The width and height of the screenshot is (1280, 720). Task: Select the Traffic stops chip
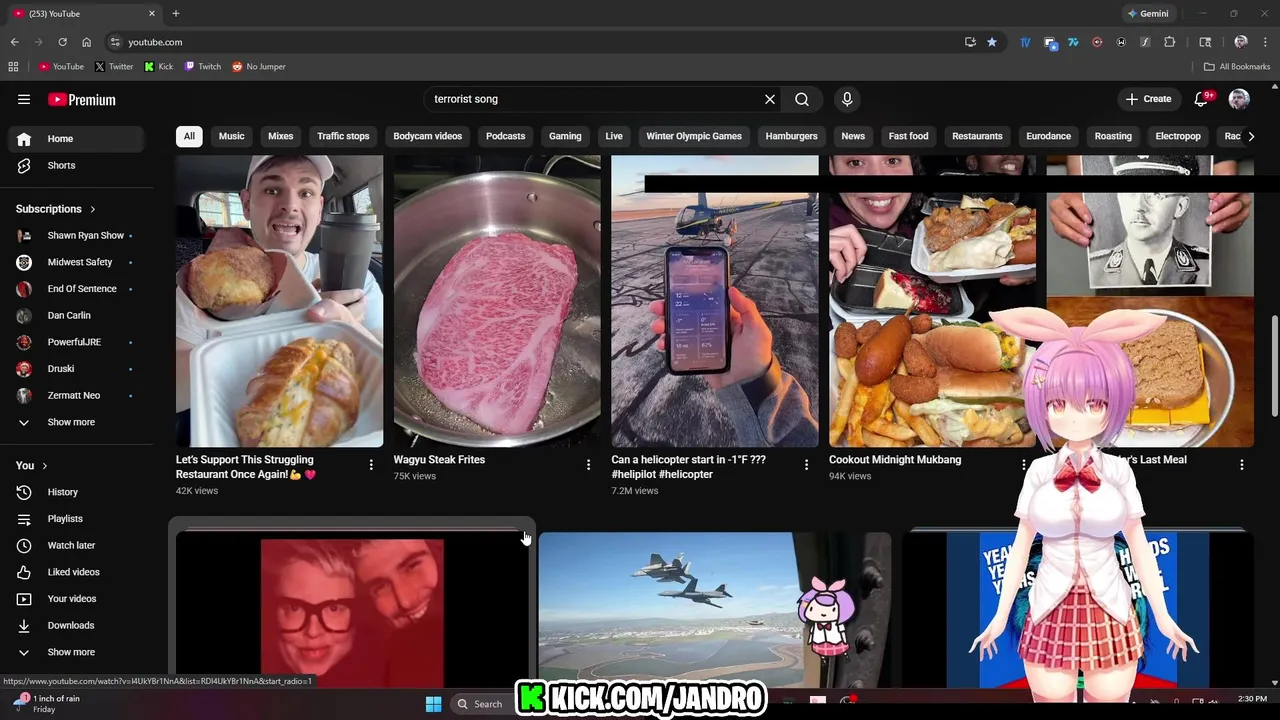[x=343, y=136]
